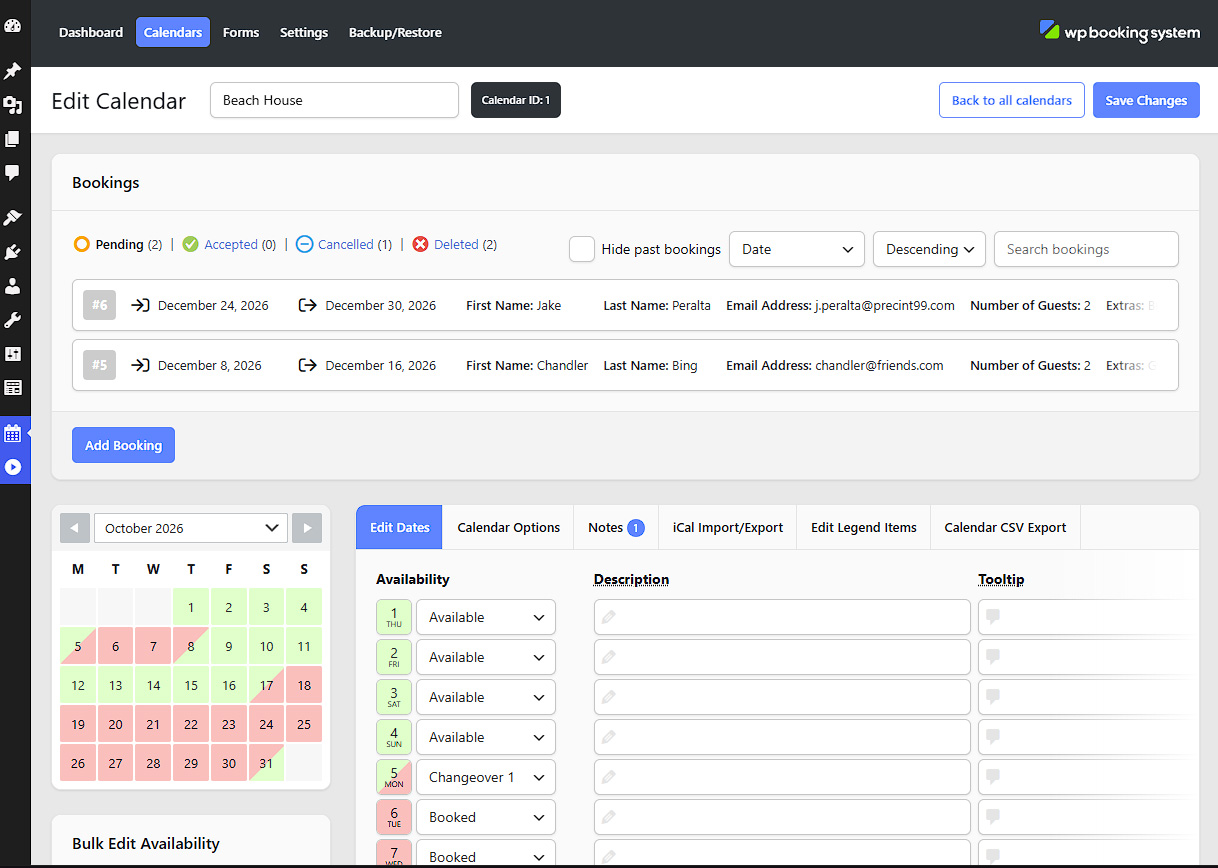Open Settings top menu item
This screenshot has width=1218, height=868.
(304, 32)
